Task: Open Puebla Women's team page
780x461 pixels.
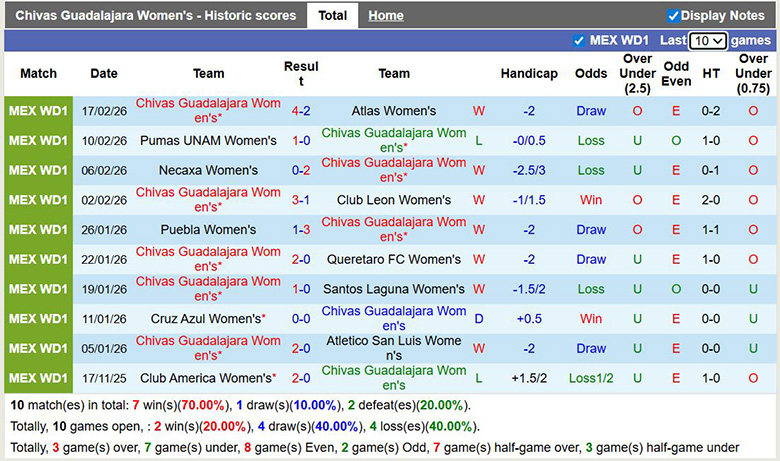Action: (x=208, y=230)
